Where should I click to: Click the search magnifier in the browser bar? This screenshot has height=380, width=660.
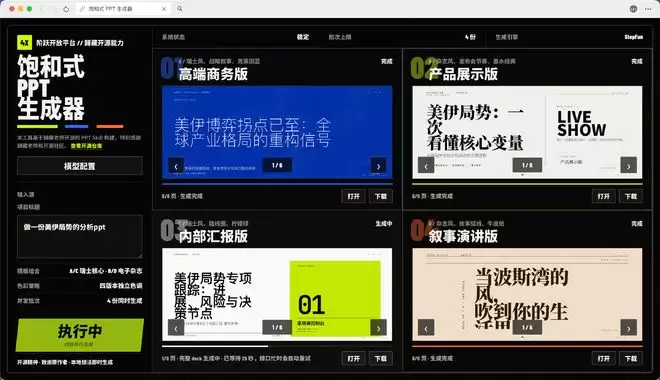click(x=180, y=9)
